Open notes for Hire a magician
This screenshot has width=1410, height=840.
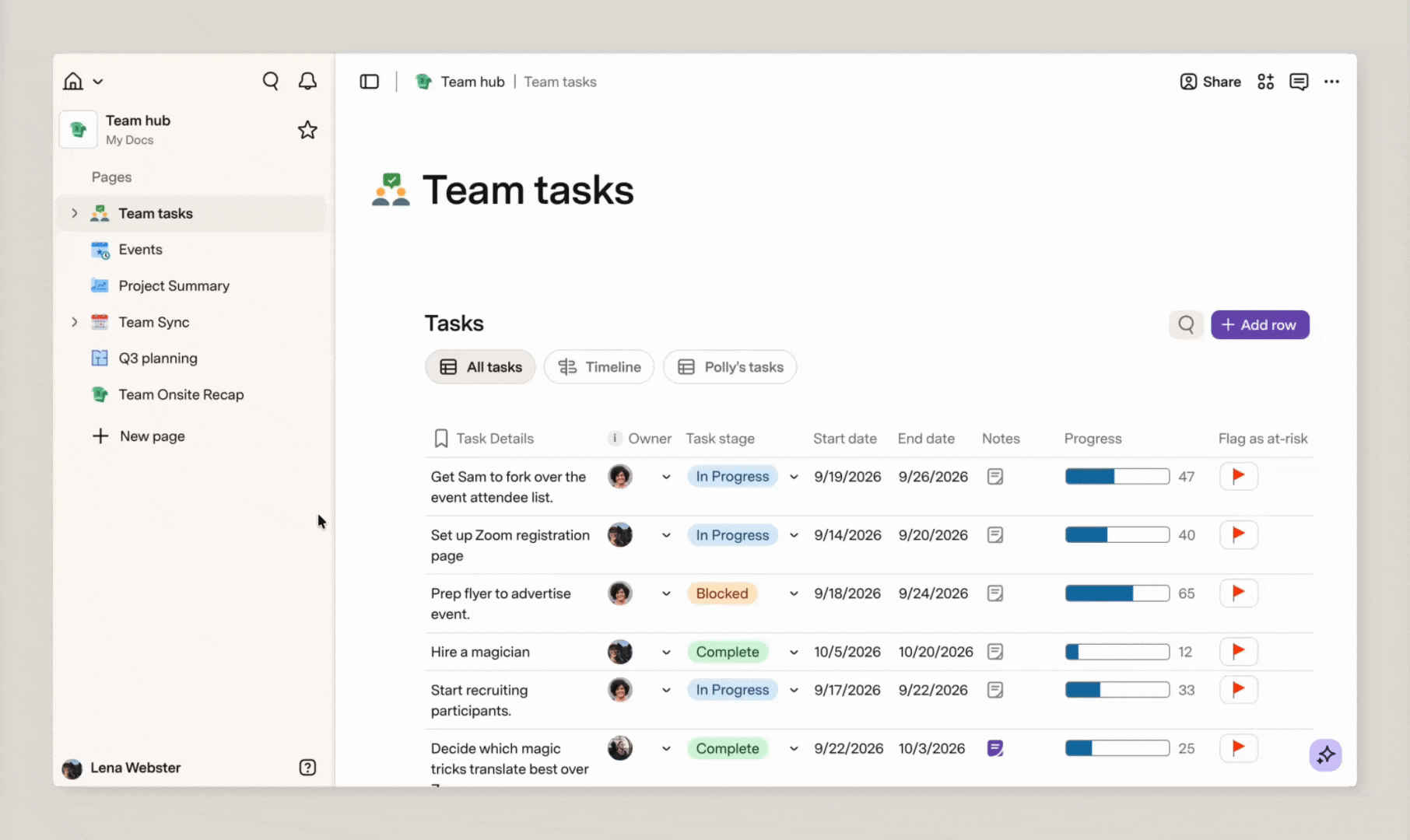[x=995, y=652]
